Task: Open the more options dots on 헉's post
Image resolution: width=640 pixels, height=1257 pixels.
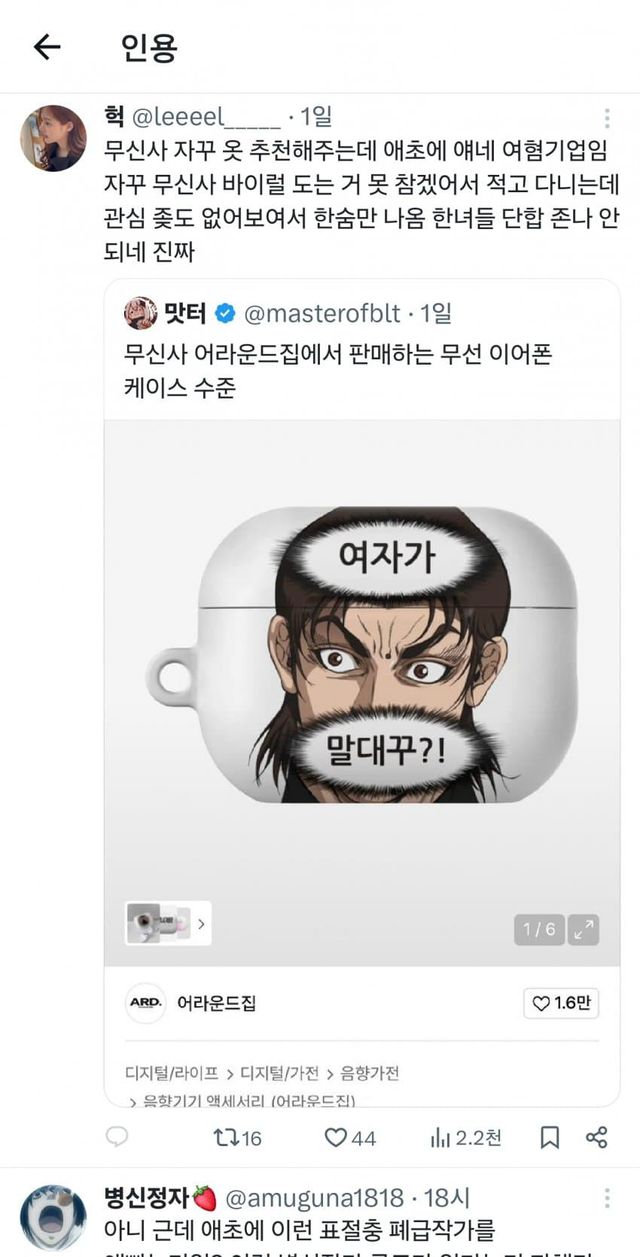Action: coord(607,118)
